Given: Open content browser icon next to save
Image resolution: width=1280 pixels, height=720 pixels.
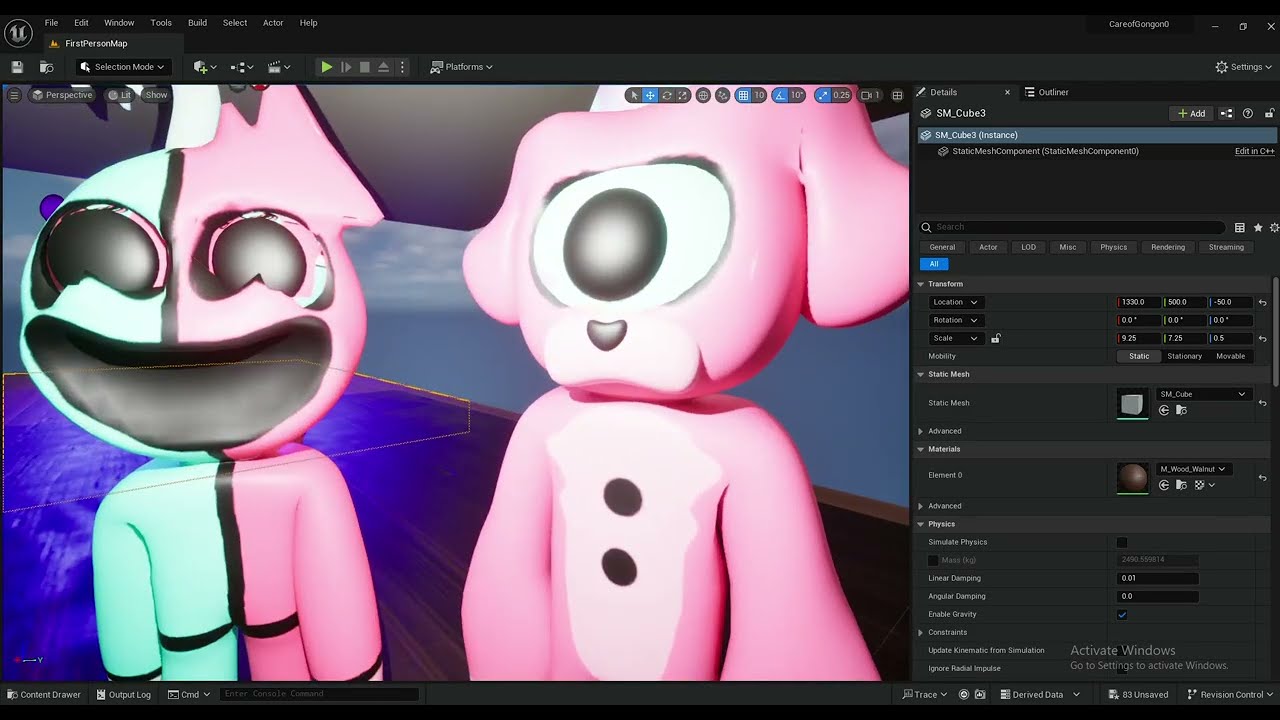Looking at the screenshot, I should pyautogui.click(x=46, y=67).
